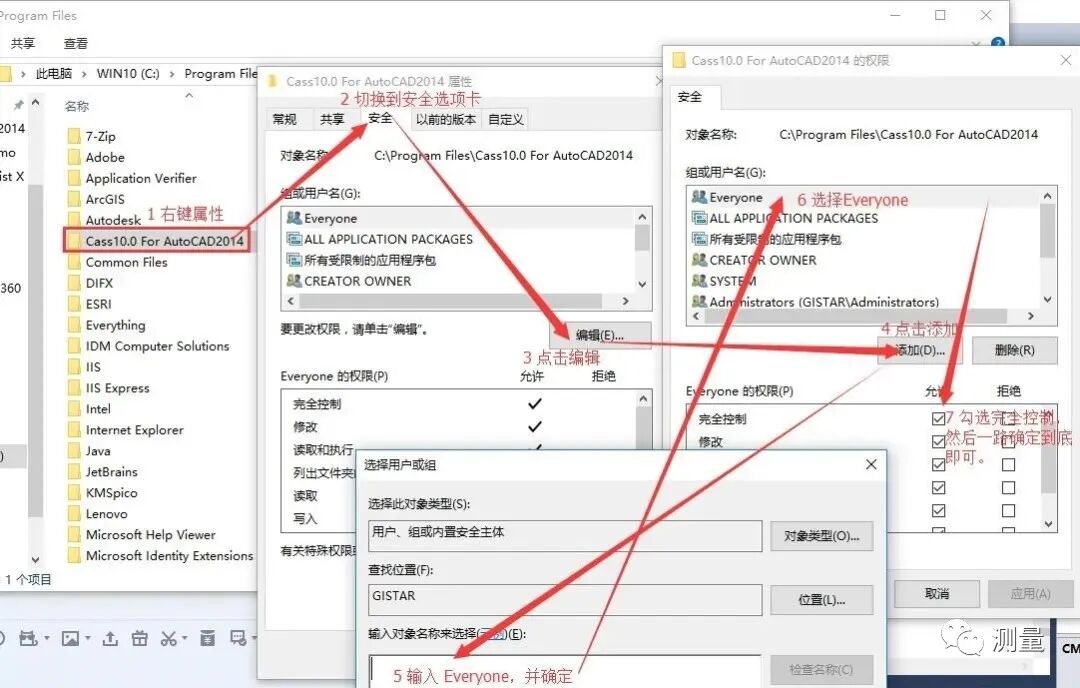Click the ESRI folder icon
Image resolution: width=1080 pixels, height=688 pixels.
pyautogui.click(x=74, y=304)
